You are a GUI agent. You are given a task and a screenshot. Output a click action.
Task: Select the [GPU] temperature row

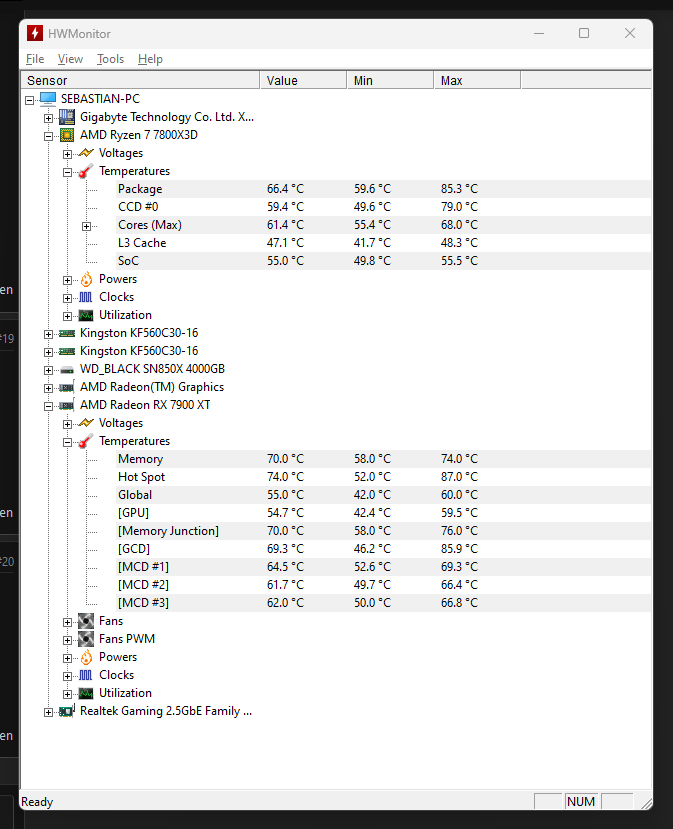(384, 513)
